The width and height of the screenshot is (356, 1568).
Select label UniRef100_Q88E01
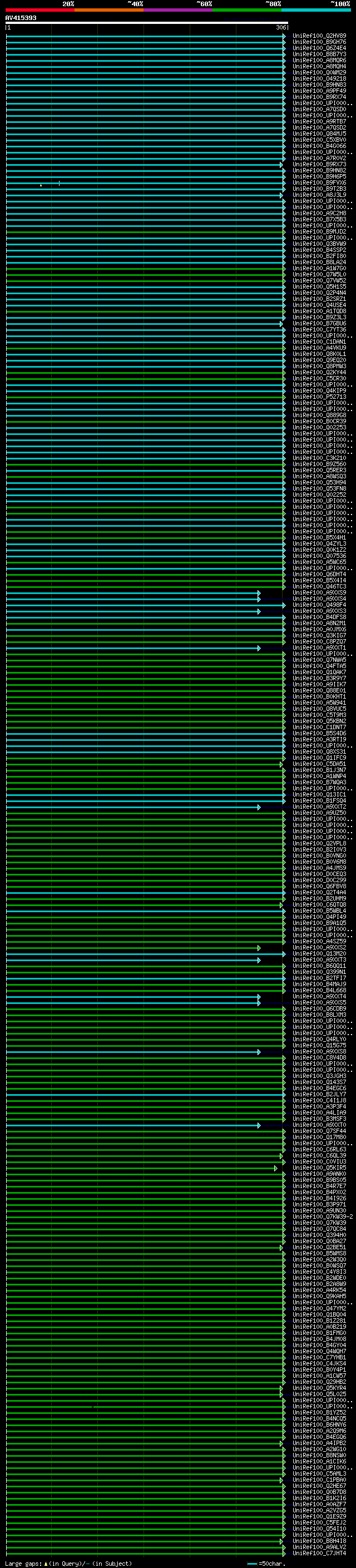pyautogui.click(x=319, y=691)
